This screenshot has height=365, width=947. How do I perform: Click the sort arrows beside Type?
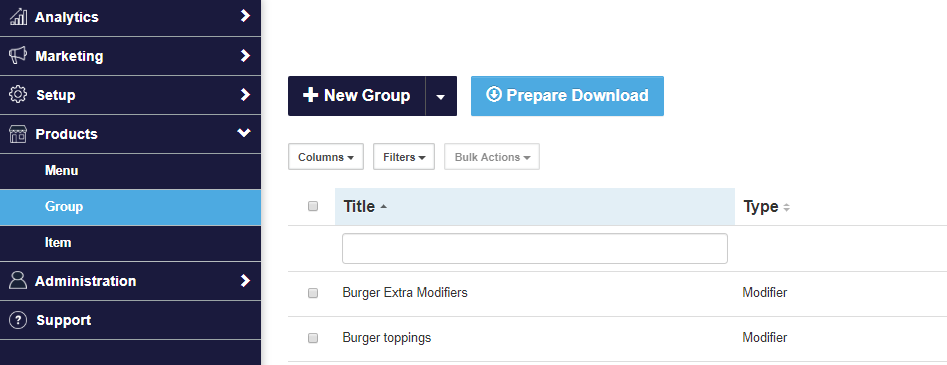[x=786, y=207]
